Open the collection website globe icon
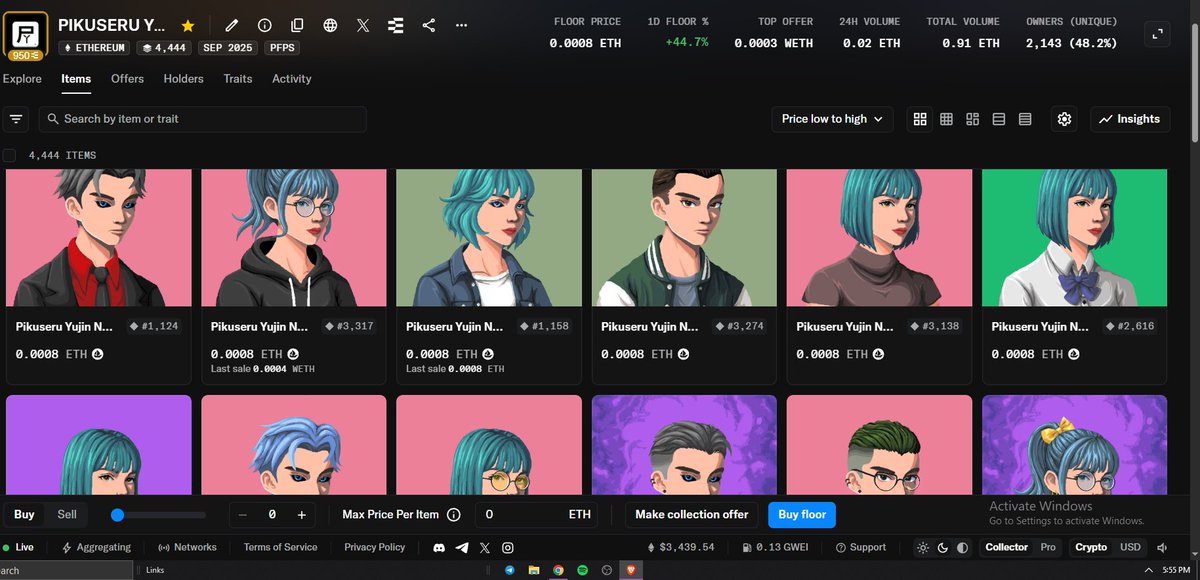 (330, 25)
